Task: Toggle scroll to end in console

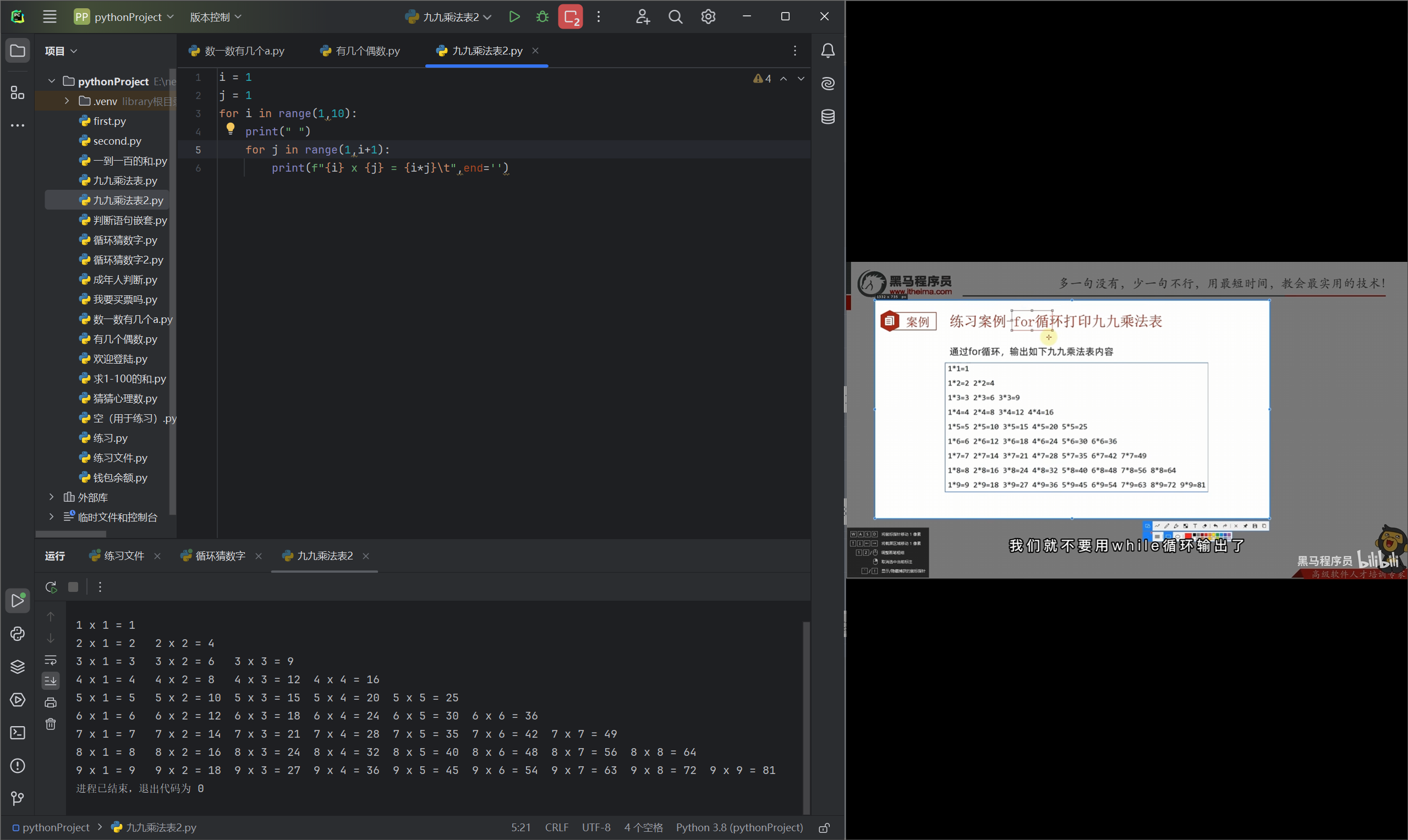Action: pyautogui.click(x=51, y=680)
